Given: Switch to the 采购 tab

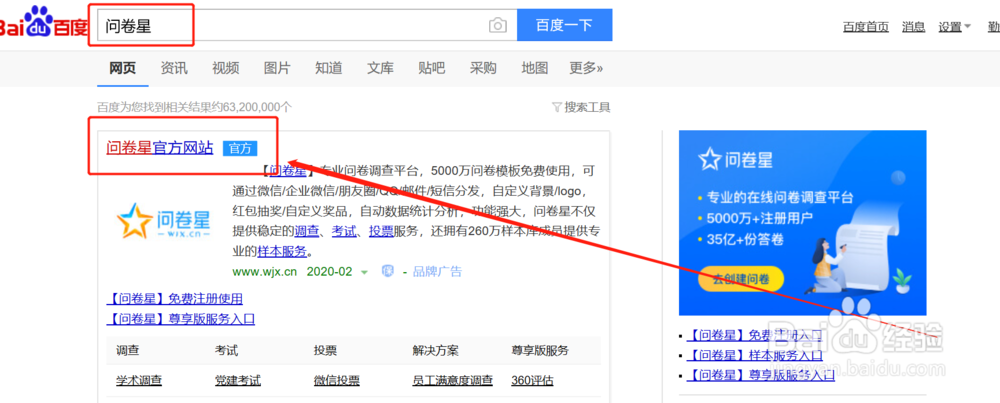Looking at the screenshot, I should coord(483,68).
